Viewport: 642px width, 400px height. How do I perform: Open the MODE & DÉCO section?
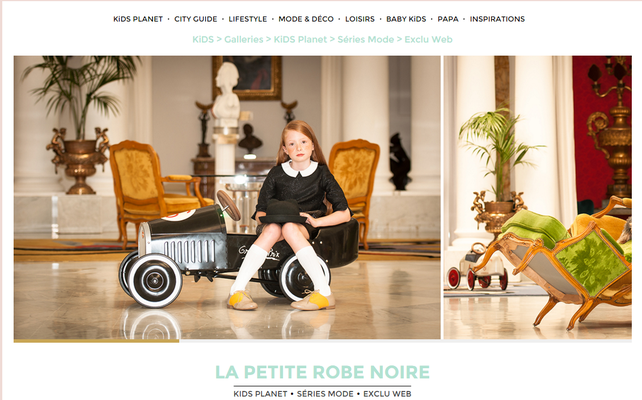click(x=306, y=19)
